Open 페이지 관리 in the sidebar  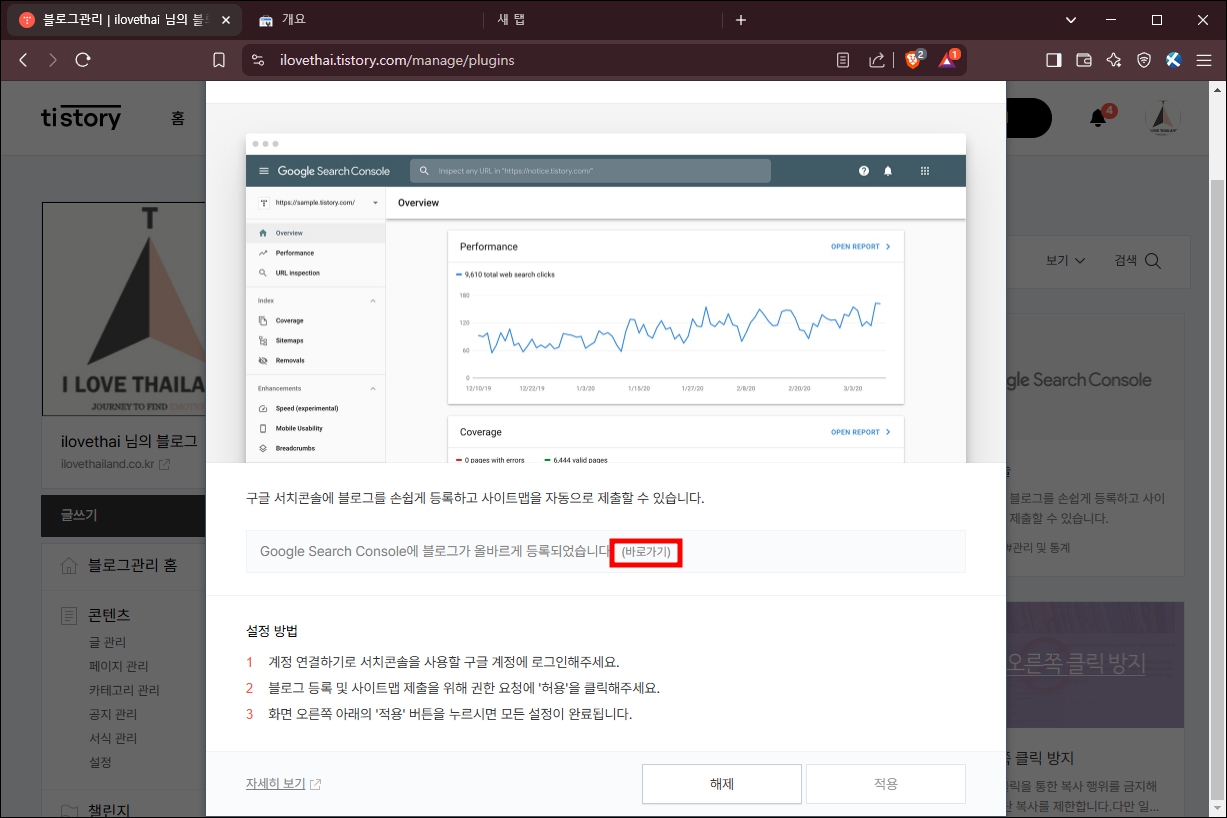pyautogui.click(x=118, y=666)
